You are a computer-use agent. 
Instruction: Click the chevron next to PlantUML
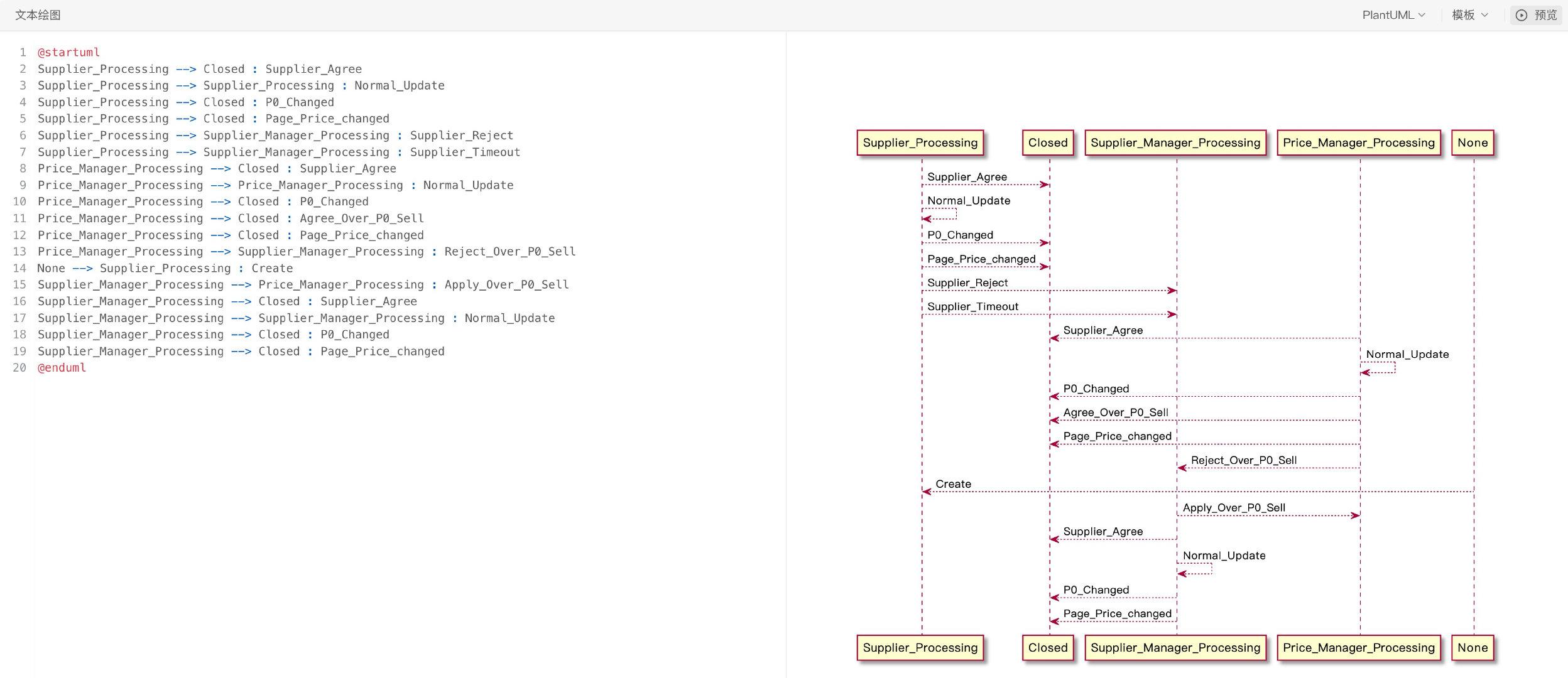[x=1422, y=15]
